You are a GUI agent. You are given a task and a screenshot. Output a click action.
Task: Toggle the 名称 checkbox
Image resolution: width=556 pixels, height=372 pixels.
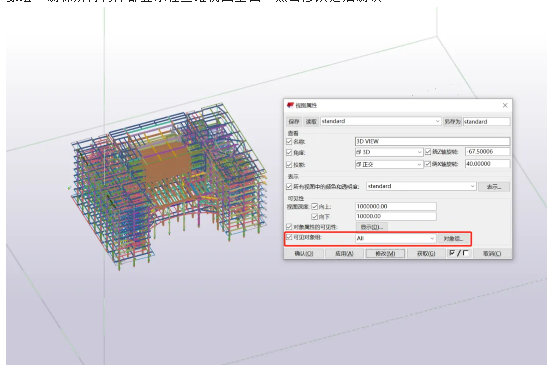point(289,141)
